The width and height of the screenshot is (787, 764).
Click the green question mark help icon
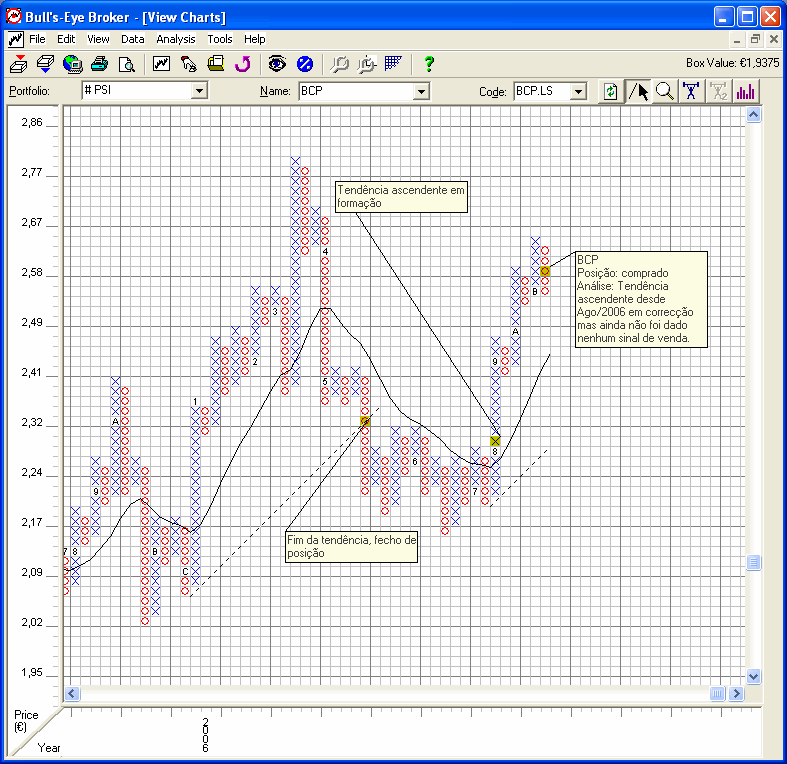(429, 64)
